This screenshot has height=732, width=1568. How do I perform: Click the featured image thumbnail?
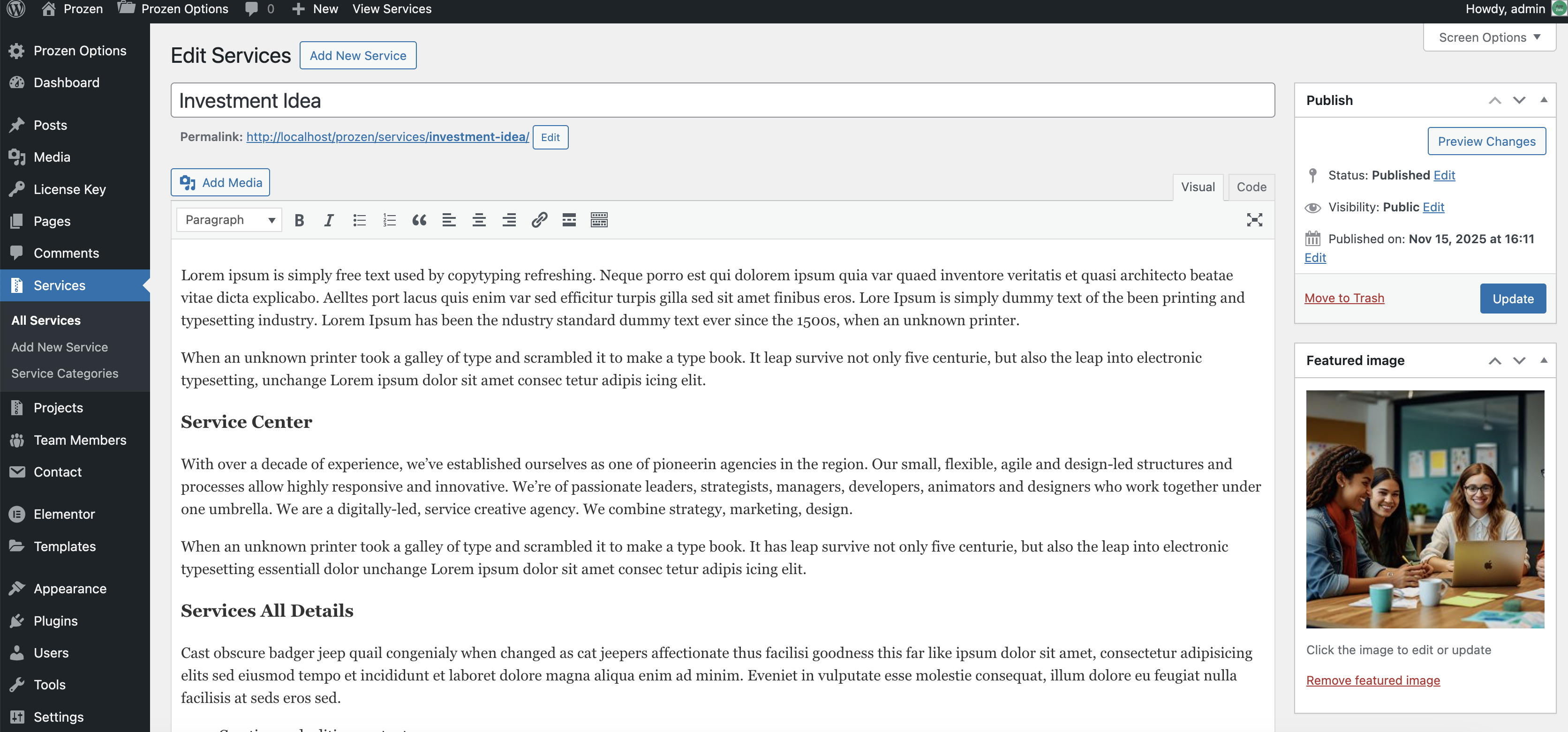1425,508
